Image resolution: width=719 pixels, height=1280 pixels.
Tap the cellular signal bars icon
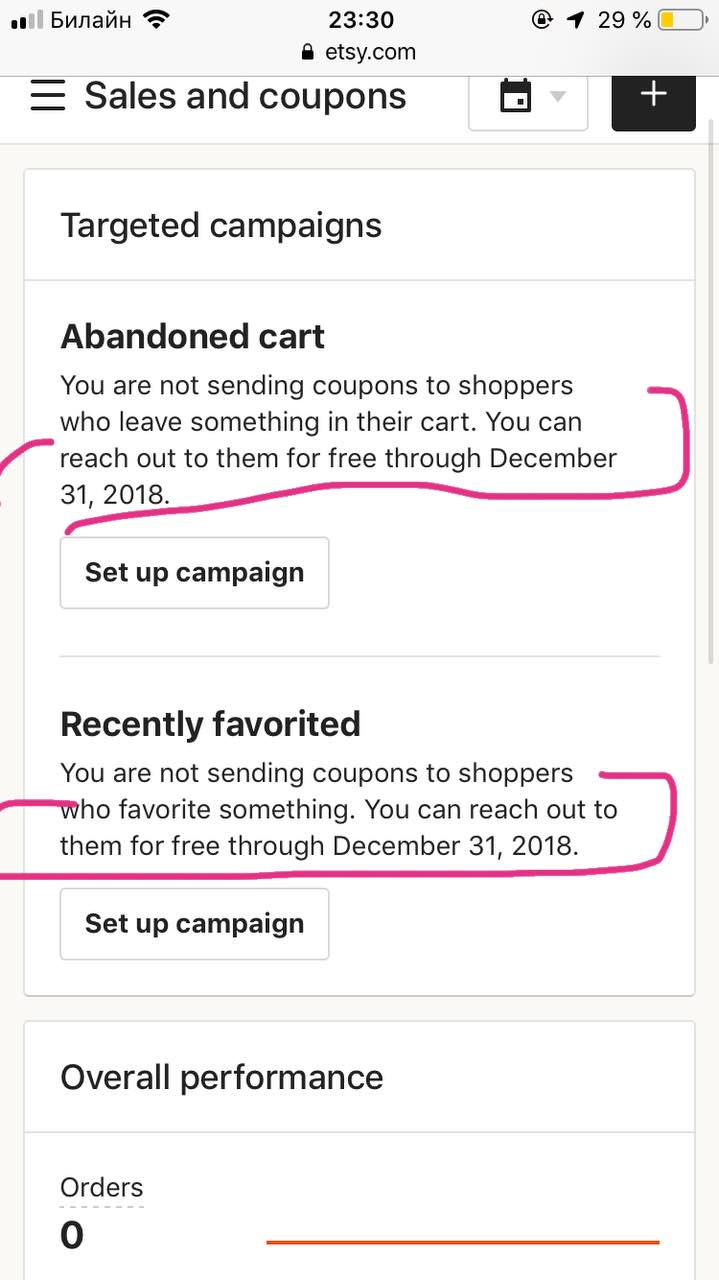pos(27,20)
